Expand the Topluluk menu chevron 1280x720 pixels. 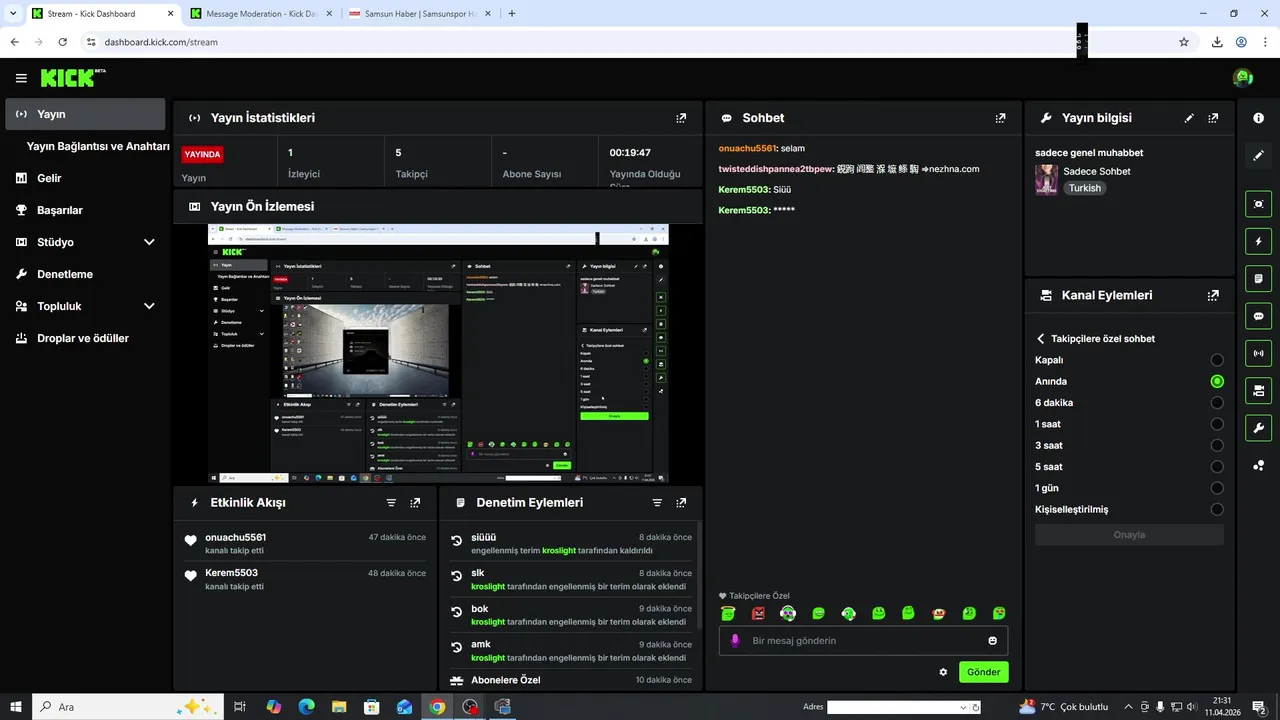(149, 306)
